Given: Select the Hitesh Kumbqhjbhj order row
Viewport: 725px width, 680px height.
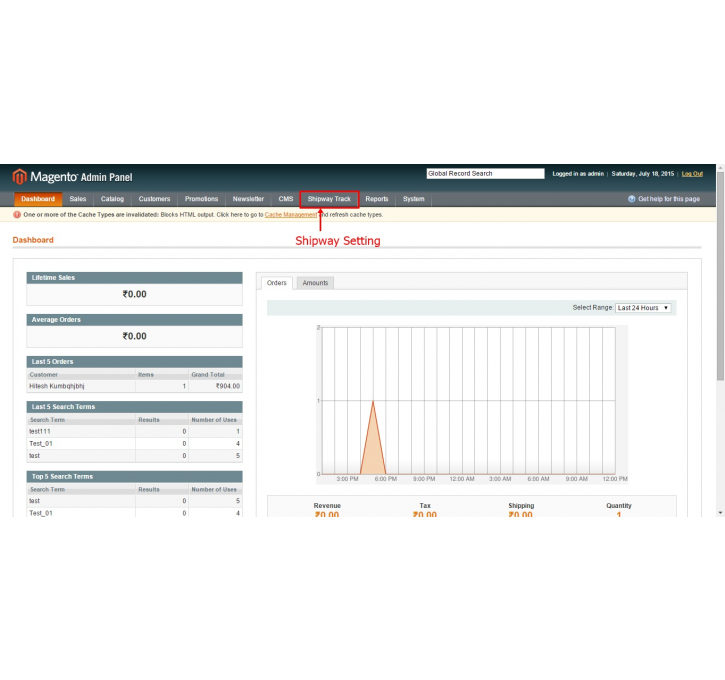Looking at the screenshot, I should pyautogui.click(x=135, y=386).
